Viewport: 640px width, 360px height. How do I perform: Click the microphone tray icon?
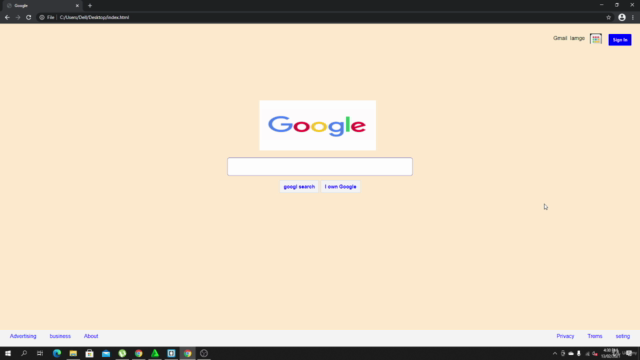point(579,353)
